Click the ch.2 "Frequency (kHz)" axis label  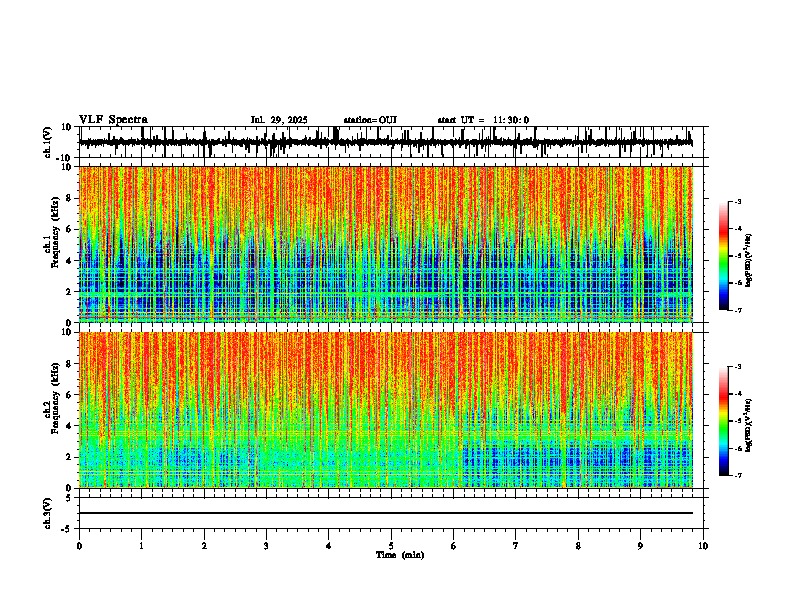[x=55, y=398]
